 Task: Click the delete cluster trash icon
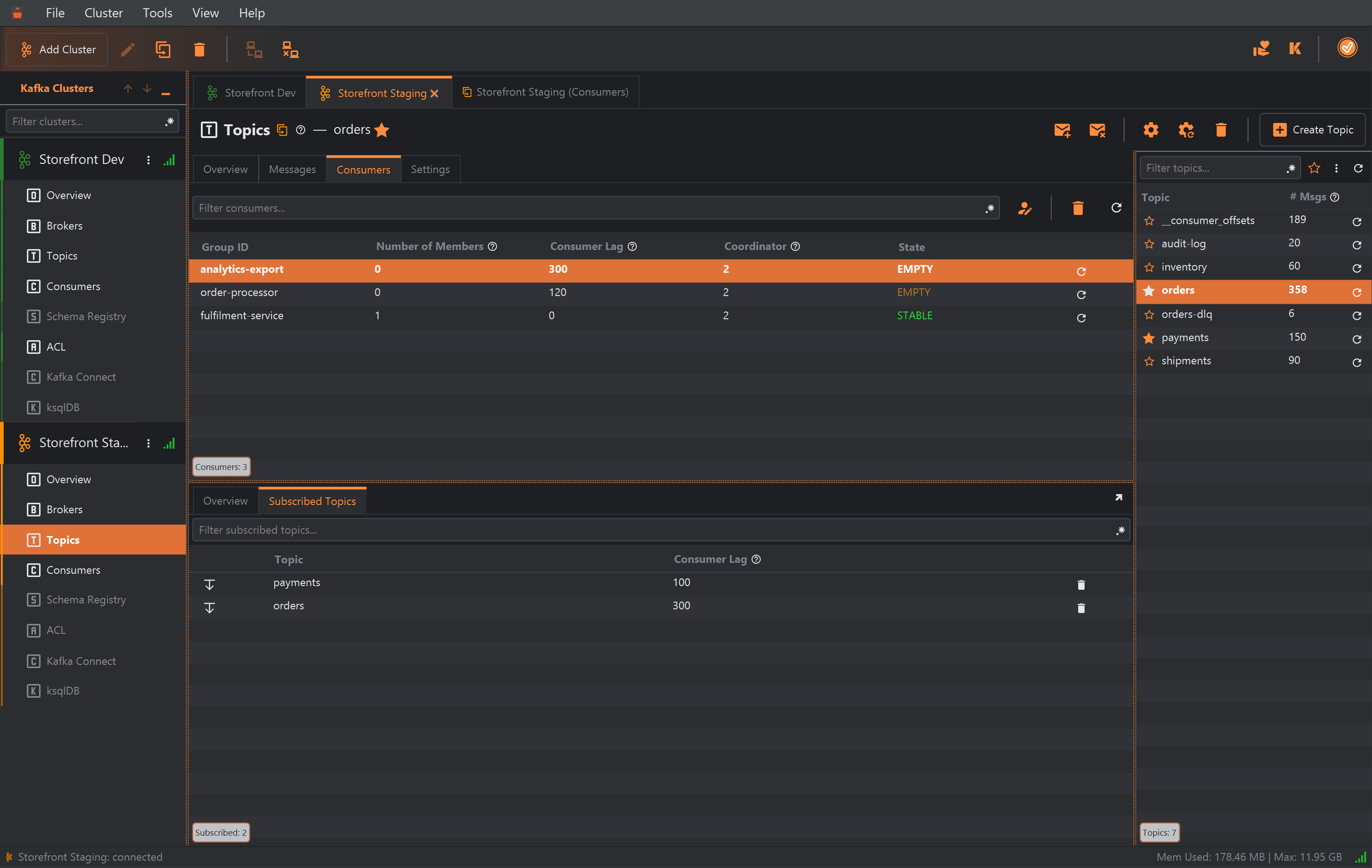pyautogui.click(x=200, y=50)
